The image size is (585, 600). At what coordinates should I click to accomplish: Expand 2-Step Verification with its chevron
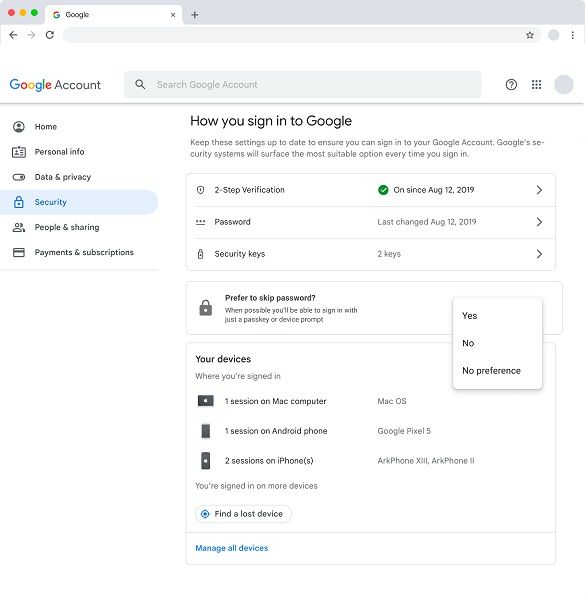(539, 190)
